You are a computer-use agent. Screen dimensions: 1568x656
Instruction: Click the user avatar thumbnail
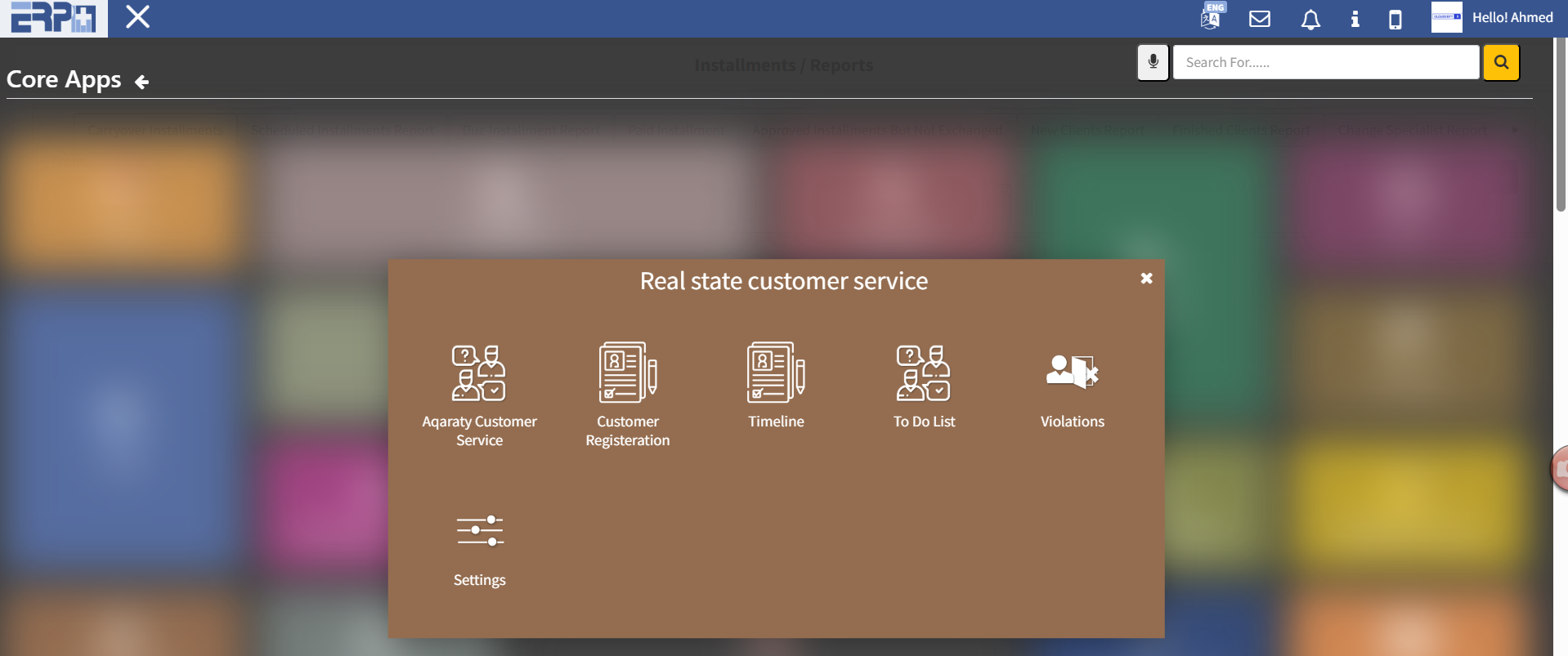1446,17
